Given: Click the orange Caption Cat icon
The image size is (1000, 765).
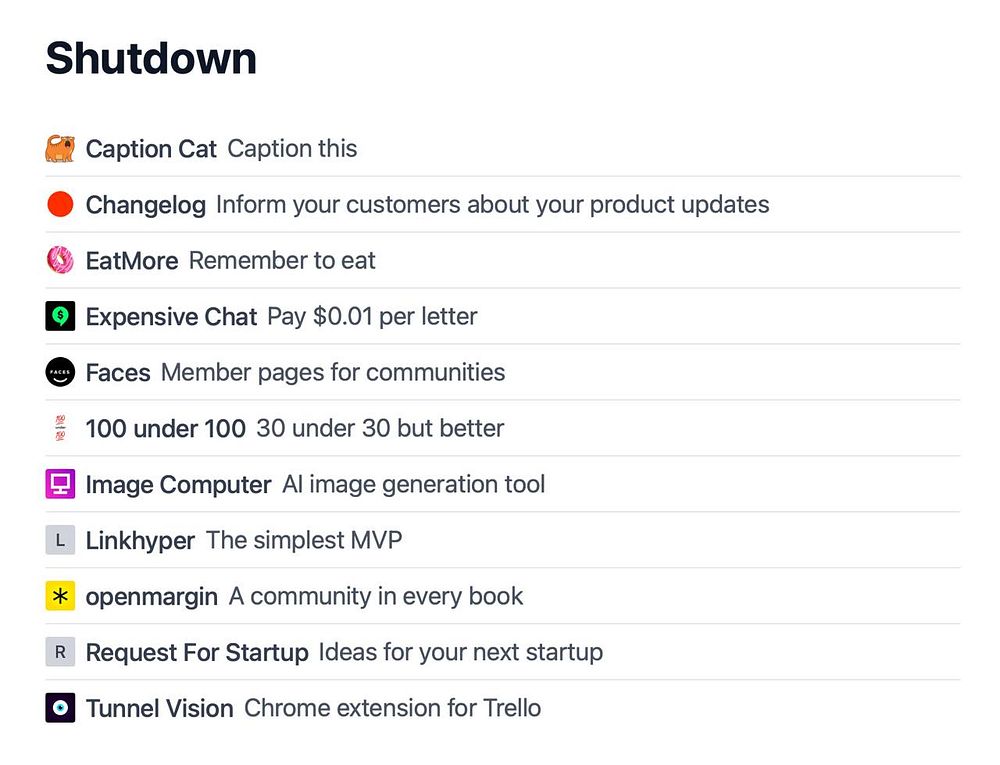Looking at the screenshot, I should [60, 149].
